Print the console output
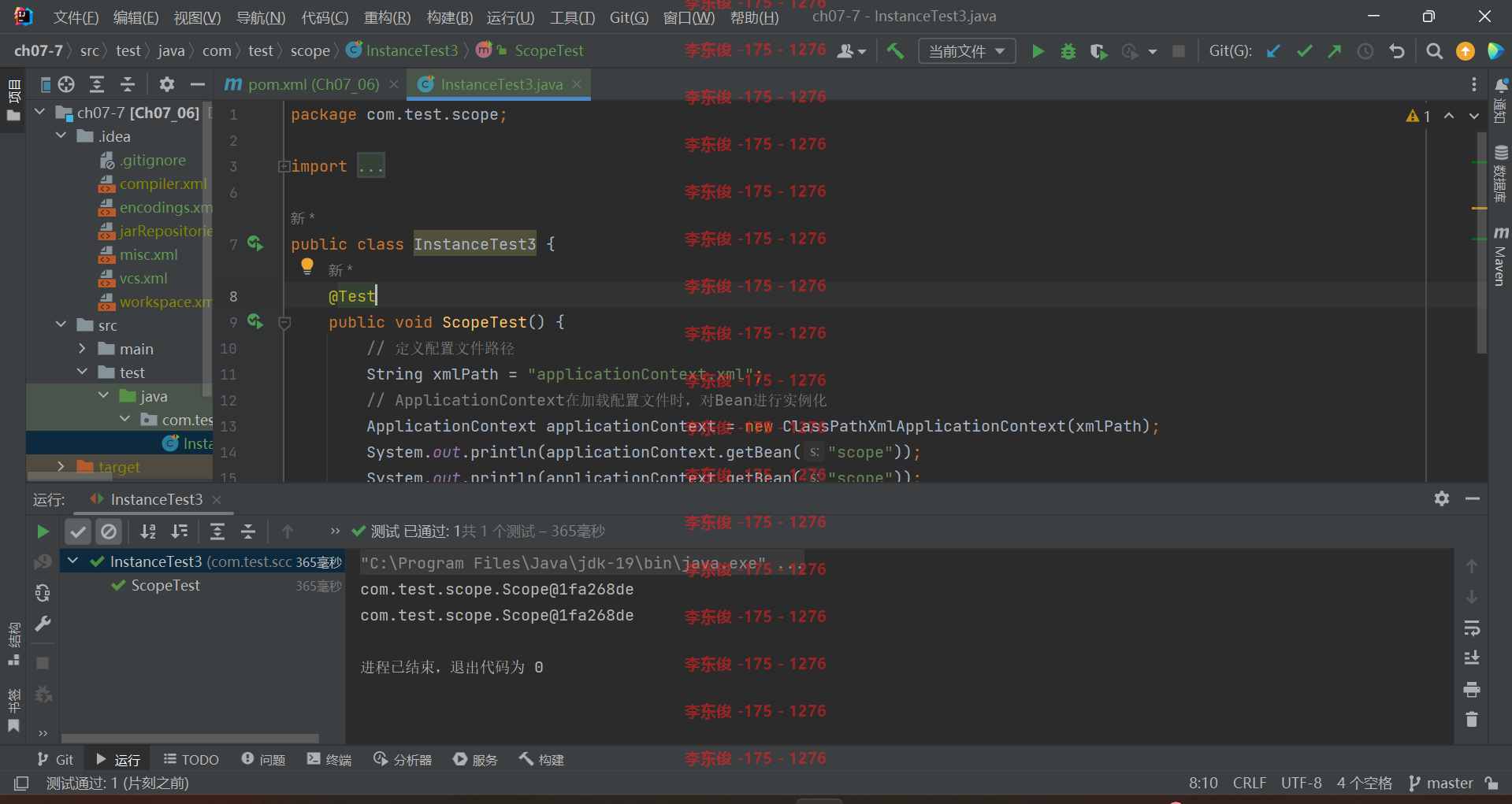1512x804 pixels. (x=1471, y=690)
